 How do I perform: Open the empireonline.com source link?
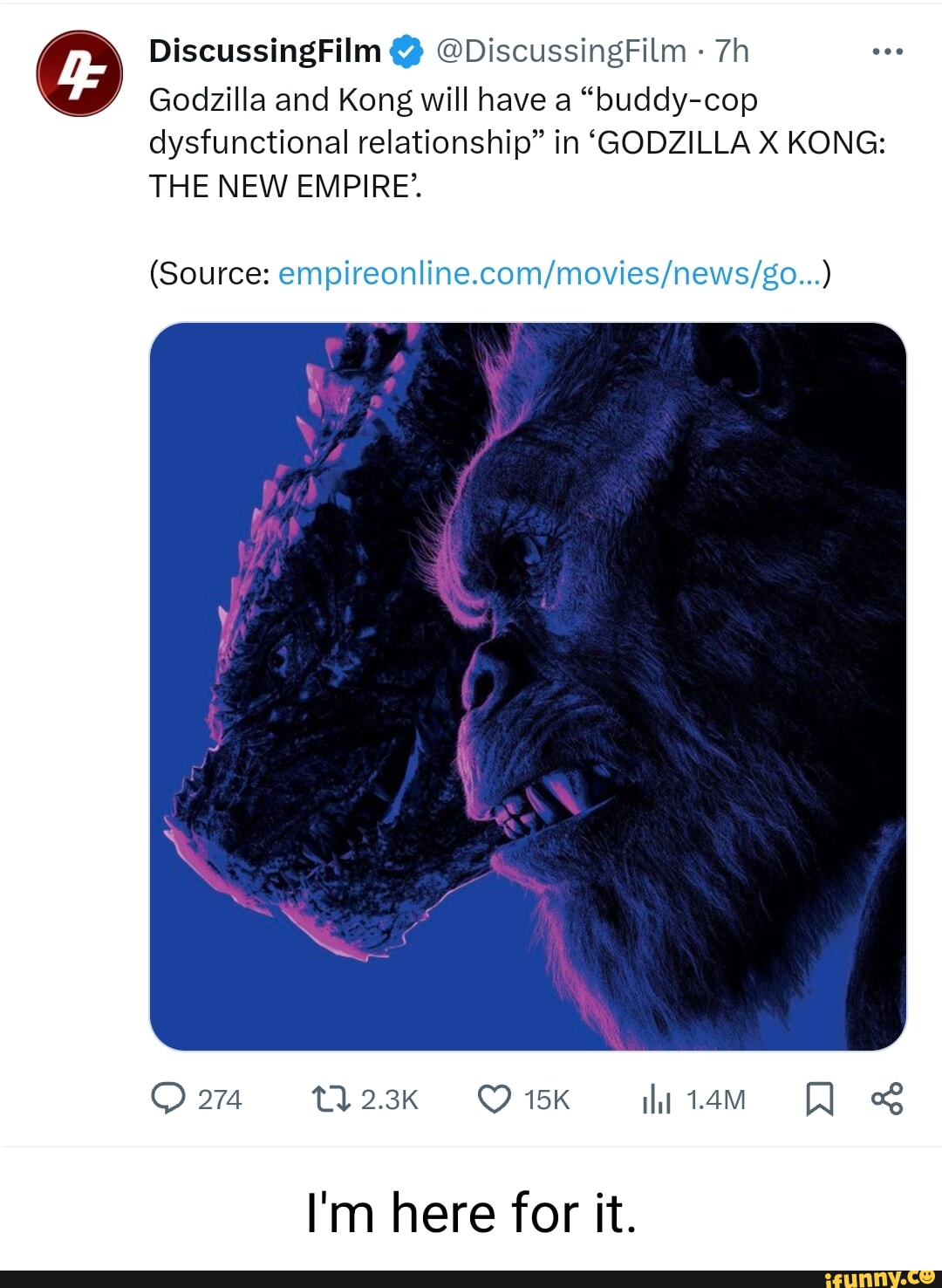549,274
